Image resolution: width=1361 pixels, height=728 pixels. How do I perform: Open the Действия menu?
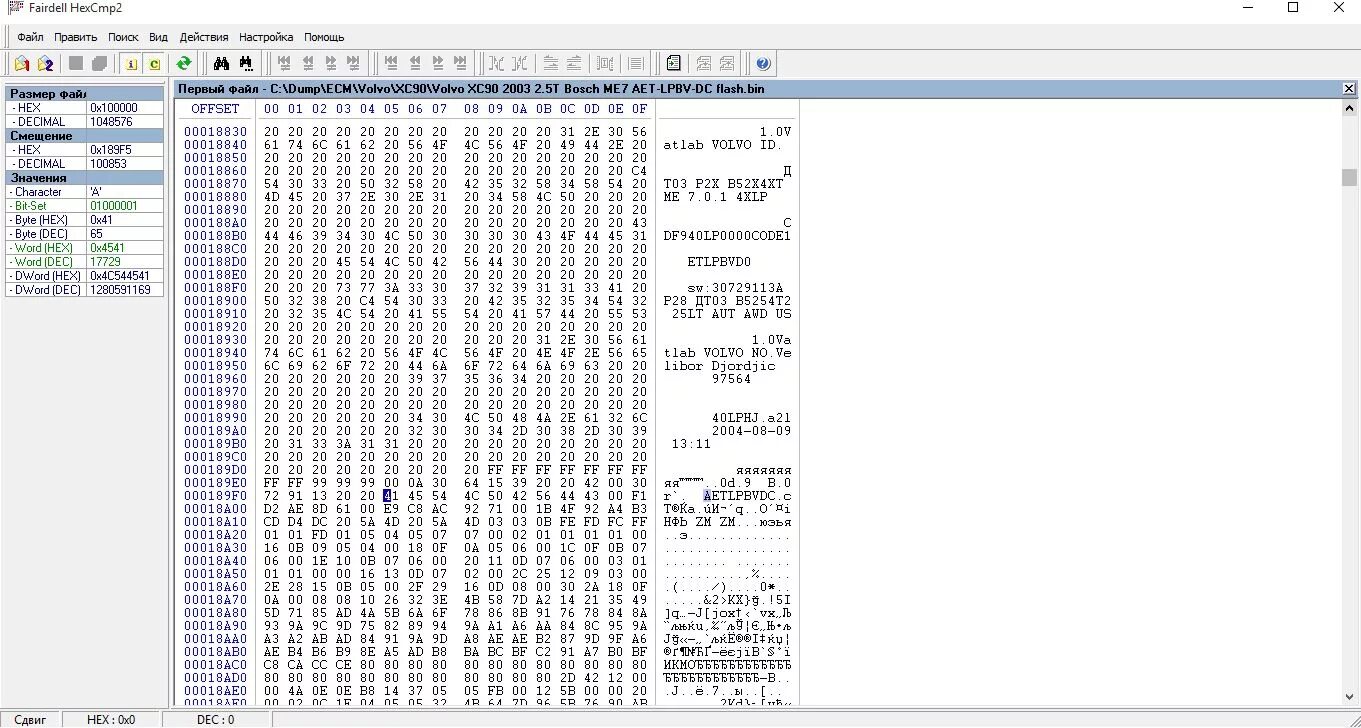(204, 37)
